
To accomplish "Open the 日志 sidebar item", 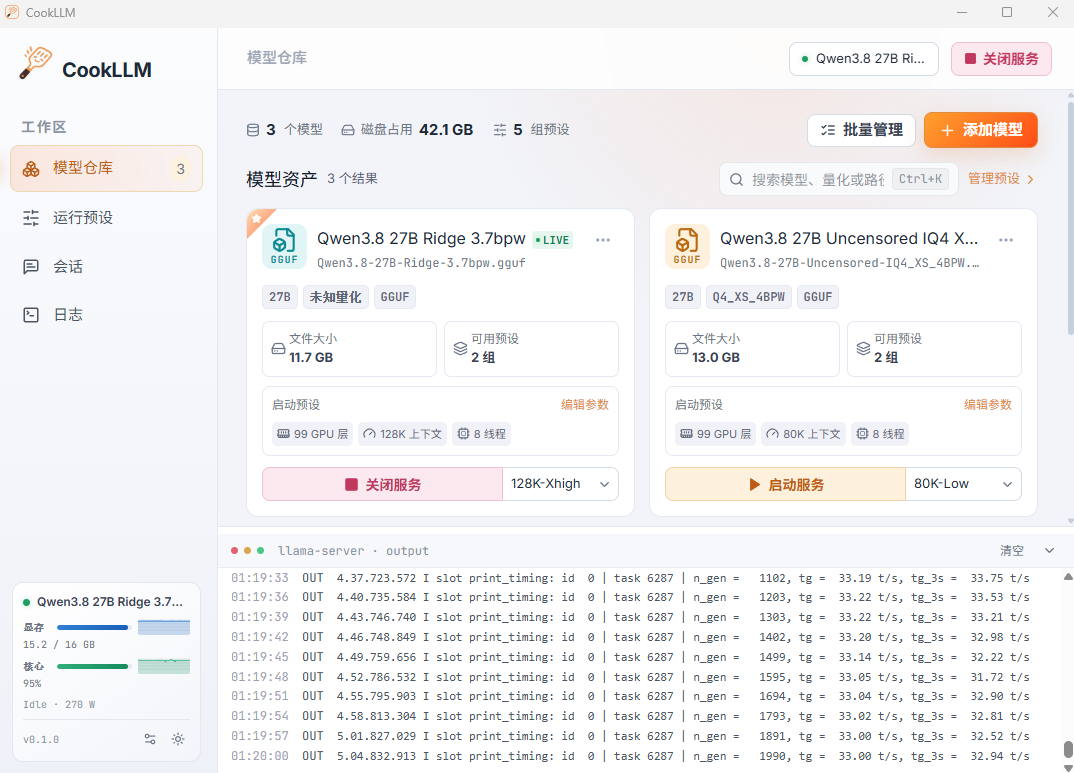I will click(x=106, y=315).
